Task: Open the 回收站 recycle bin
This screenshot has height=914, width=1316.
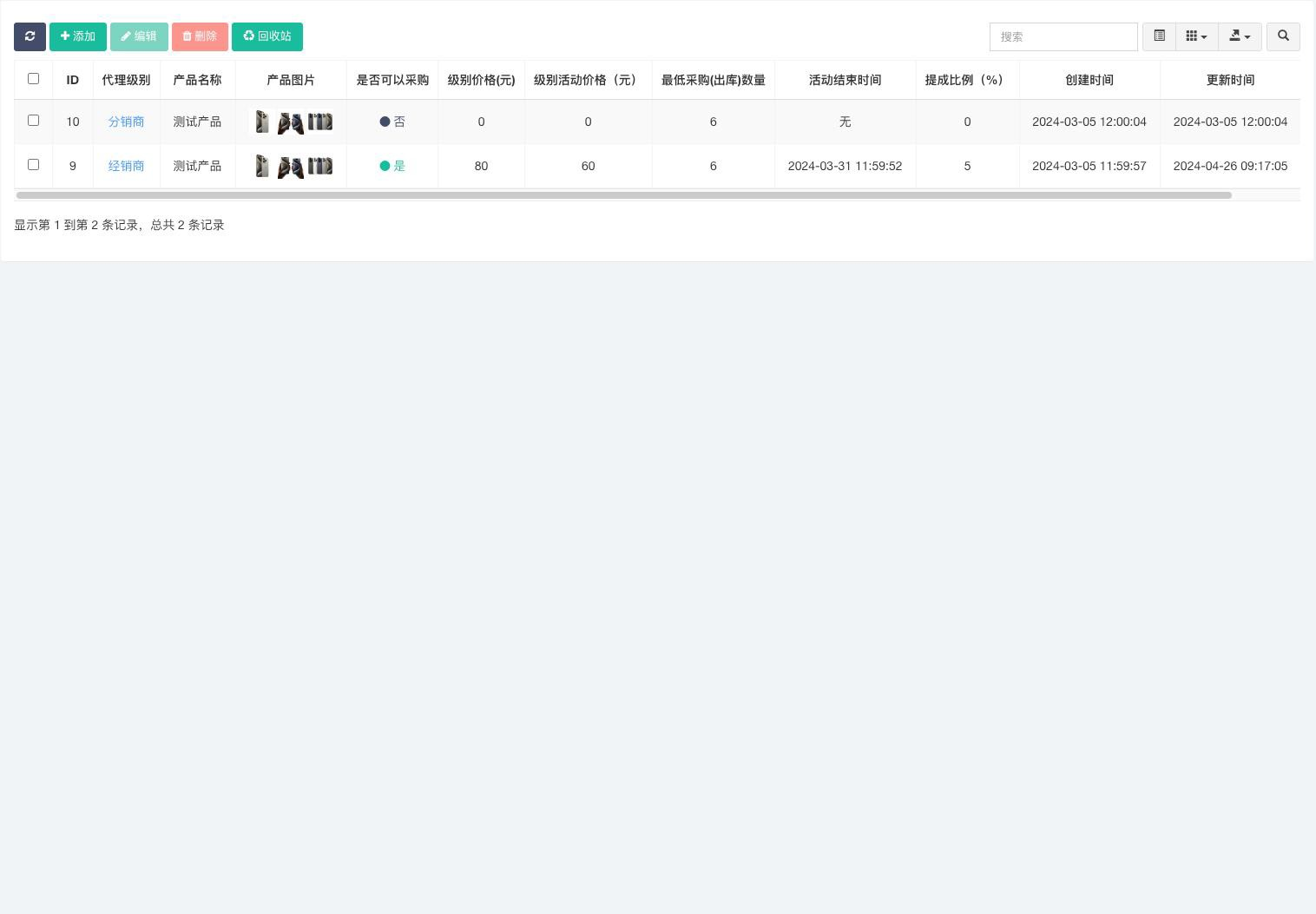Action: point(267,36)
